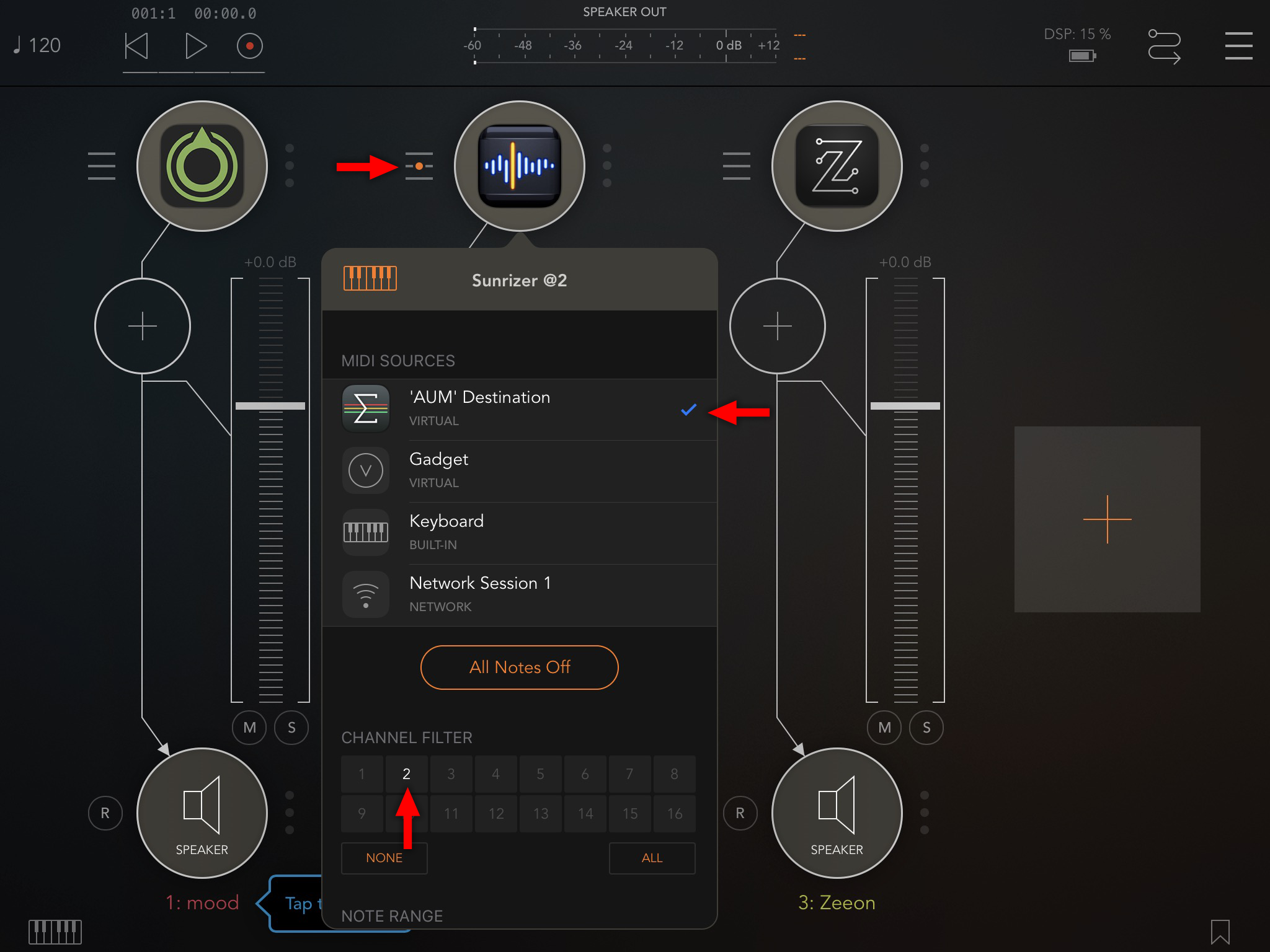
Task: Open the mood channel SPEAKER output node
Action: (202, 813)
